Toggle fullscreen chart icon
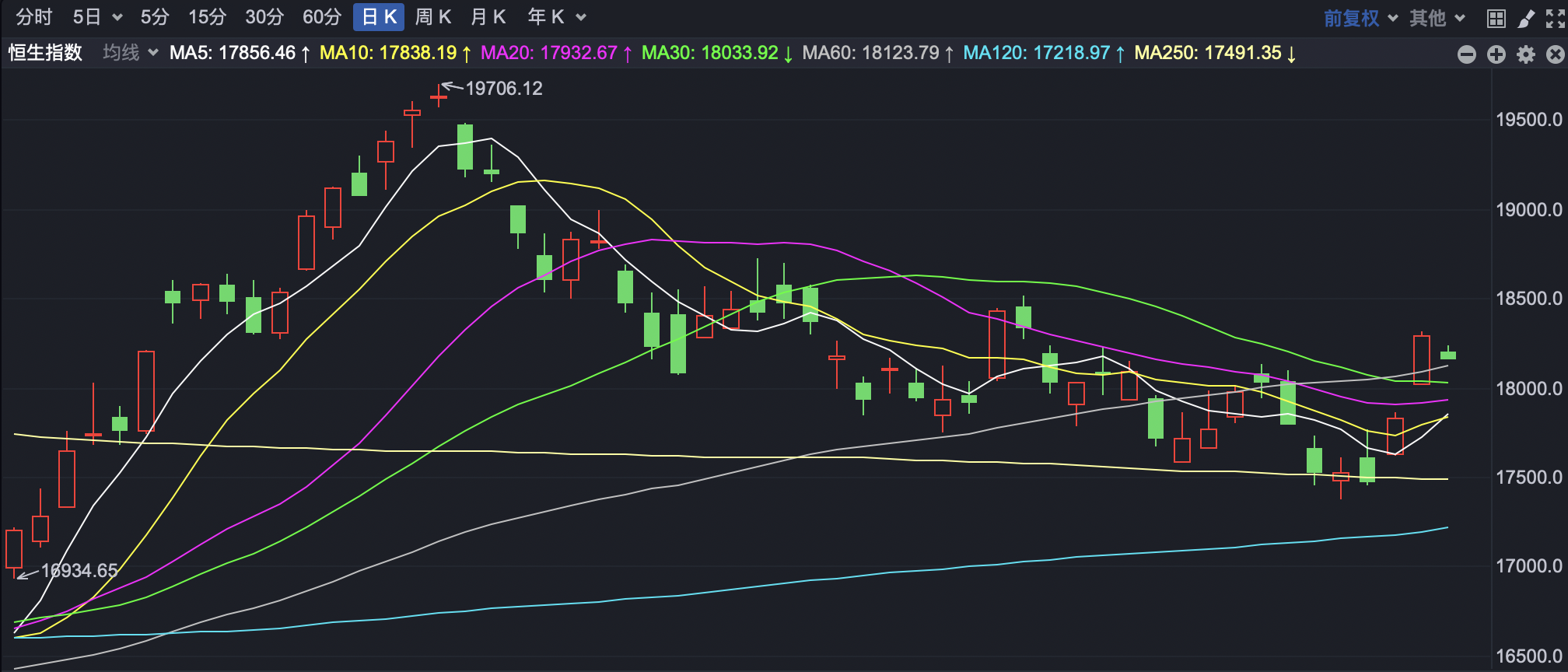The height and width of the screenshot is (672, 1568). point(1555,19)
